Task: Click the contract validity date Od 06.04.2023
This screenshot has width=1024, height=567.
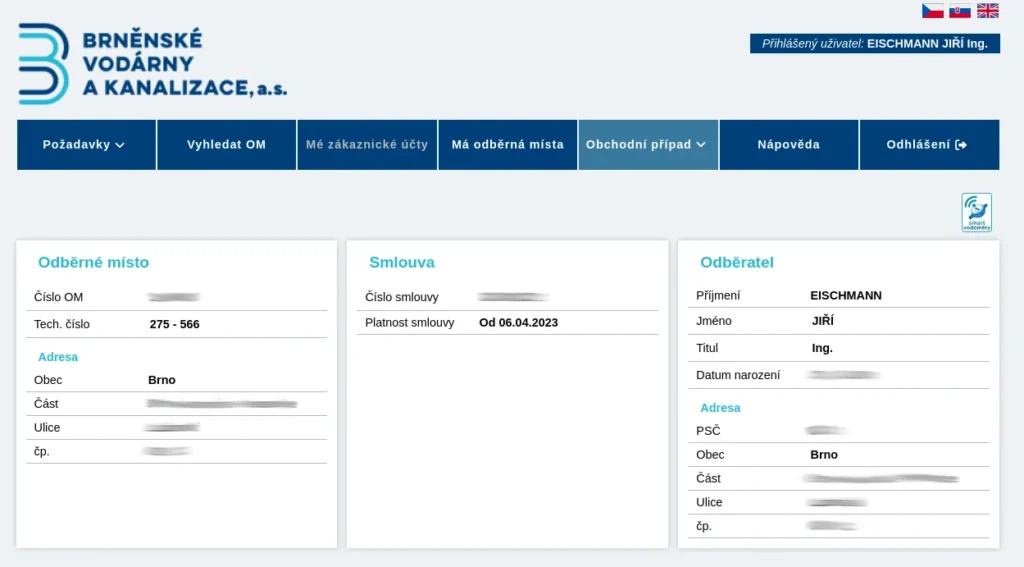Action: [x=518, y=322]
